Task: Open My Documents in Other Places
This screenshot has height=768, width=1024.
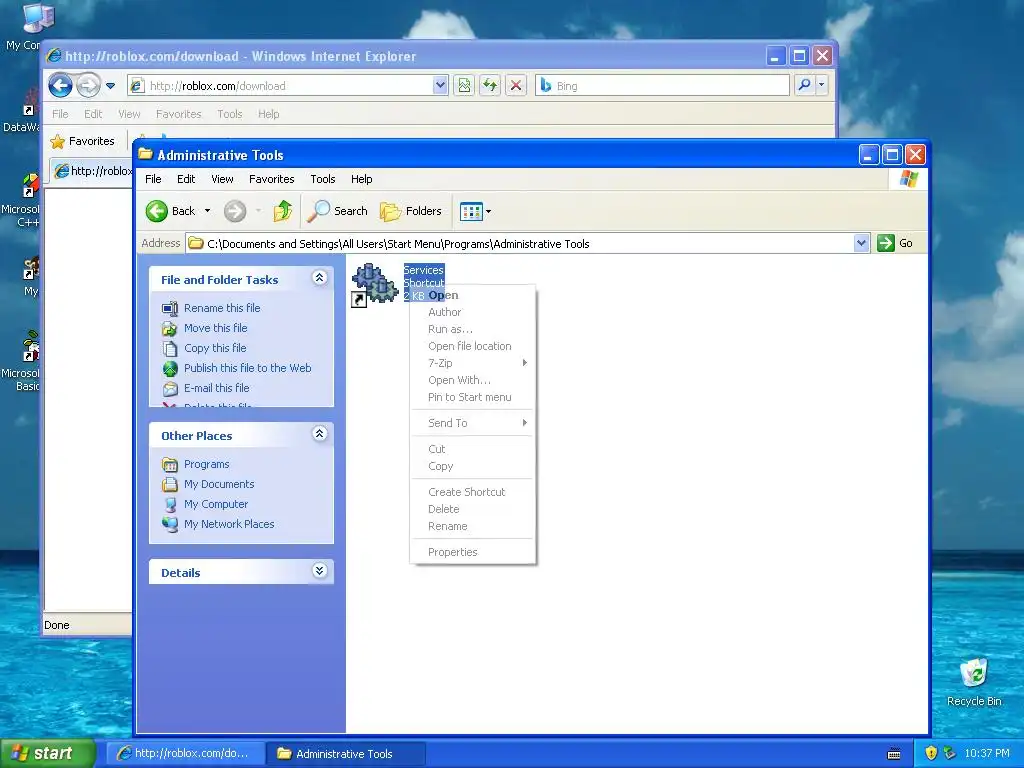Action: pos(219,484)
